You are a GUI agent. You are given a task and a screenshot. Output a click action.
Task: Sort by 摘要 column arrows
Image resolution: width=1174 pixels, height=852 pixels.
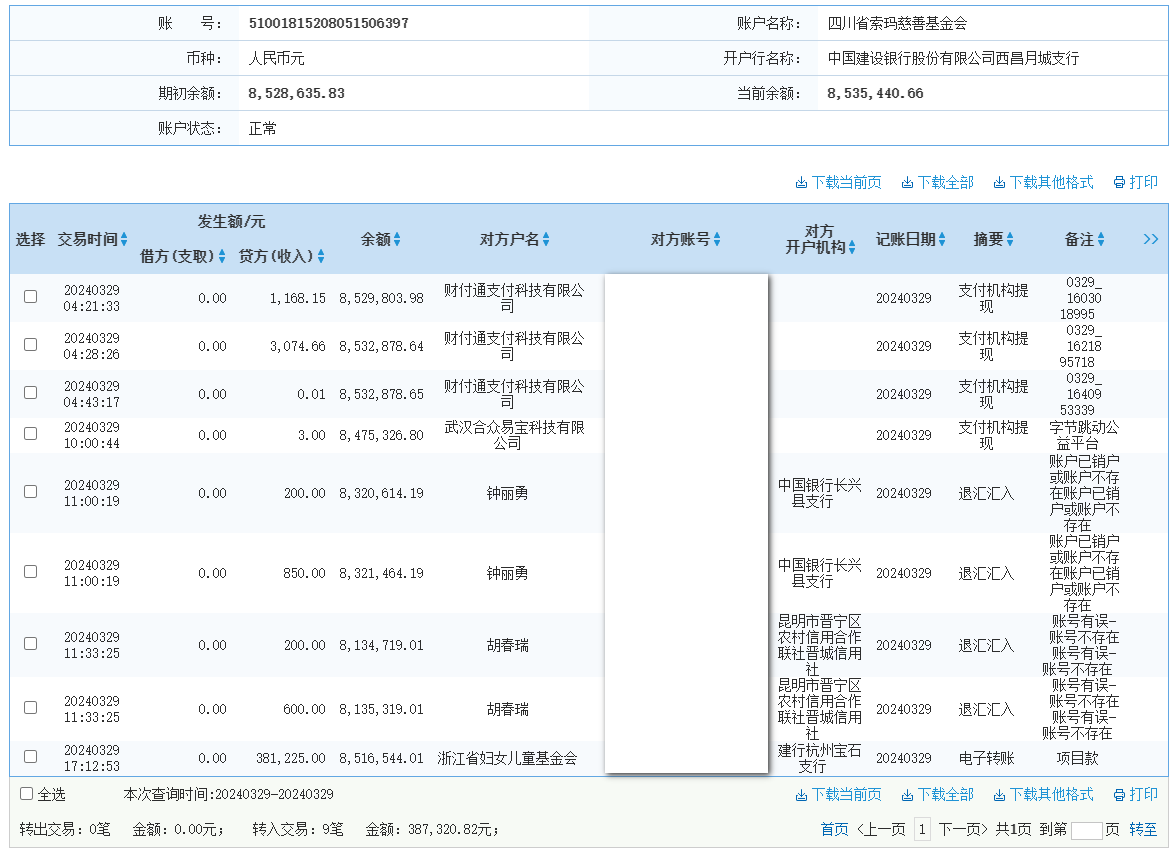coord(1010,240)
